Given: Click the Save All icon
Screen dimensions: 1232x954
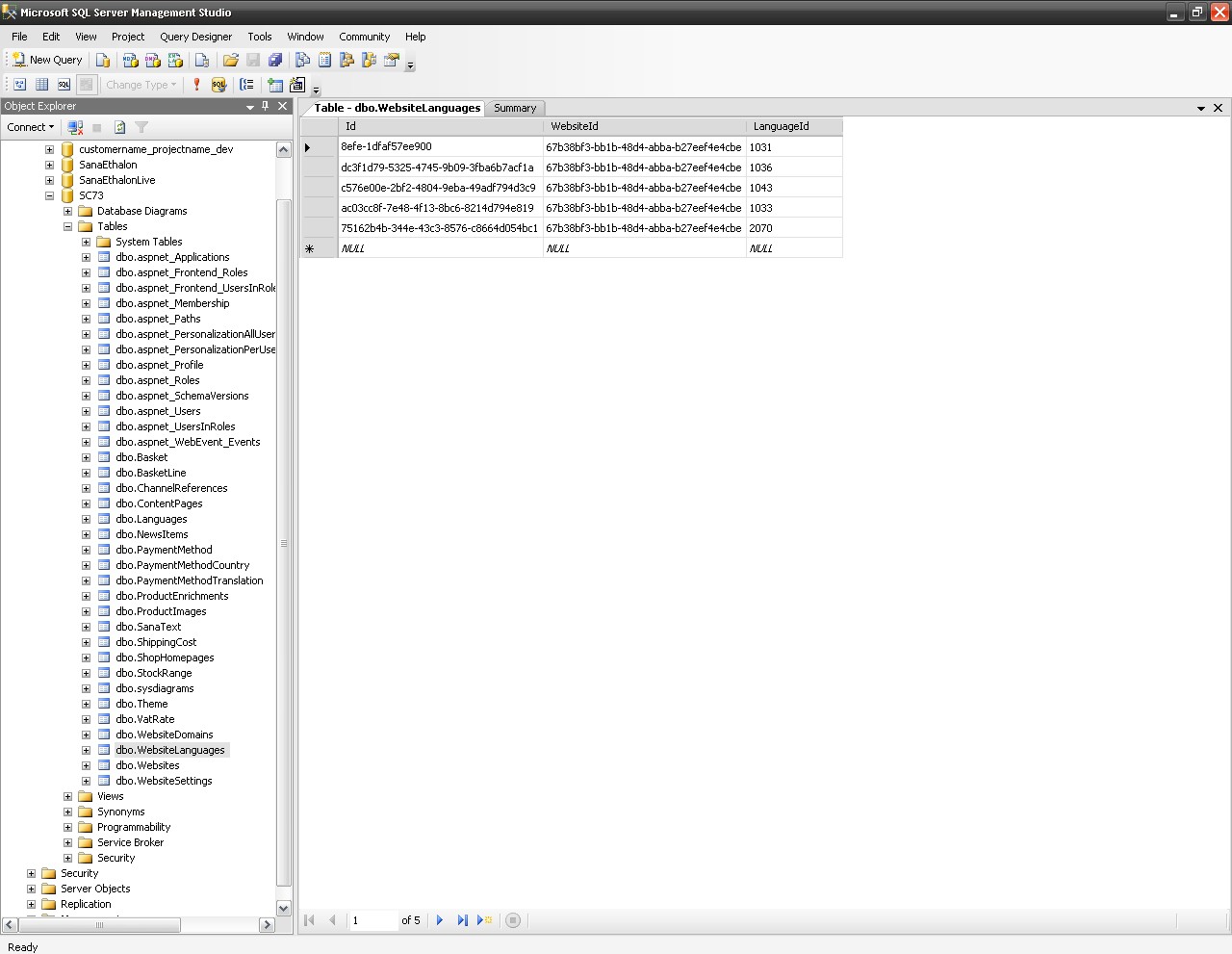Looking at the screenshot, I should (275, 60).
